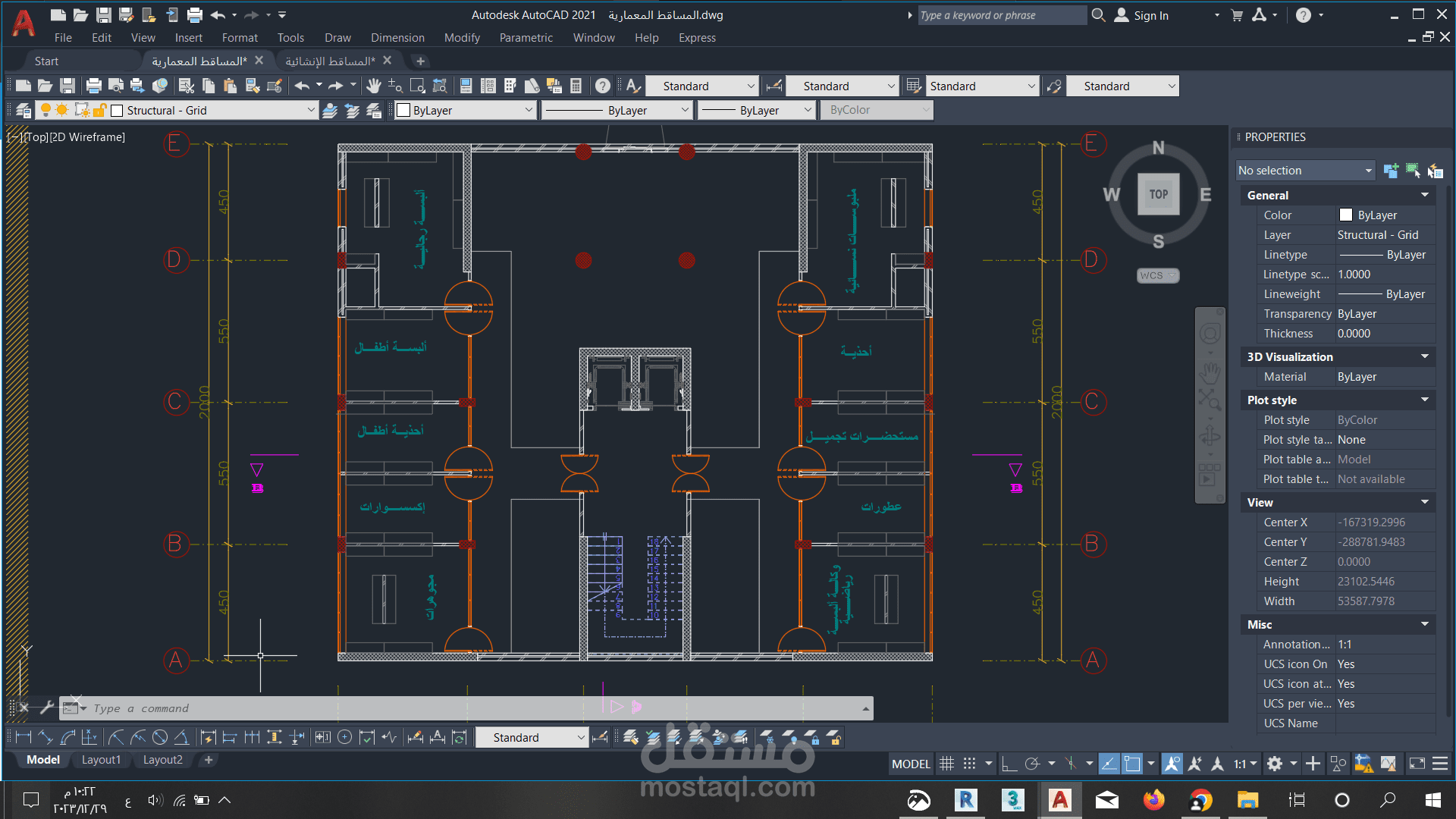The width and height of the screenshot is (1456, 819).
Task: Toggle polar tracking in status bar
Action: pyautogui.click(x=1032, y=764)
